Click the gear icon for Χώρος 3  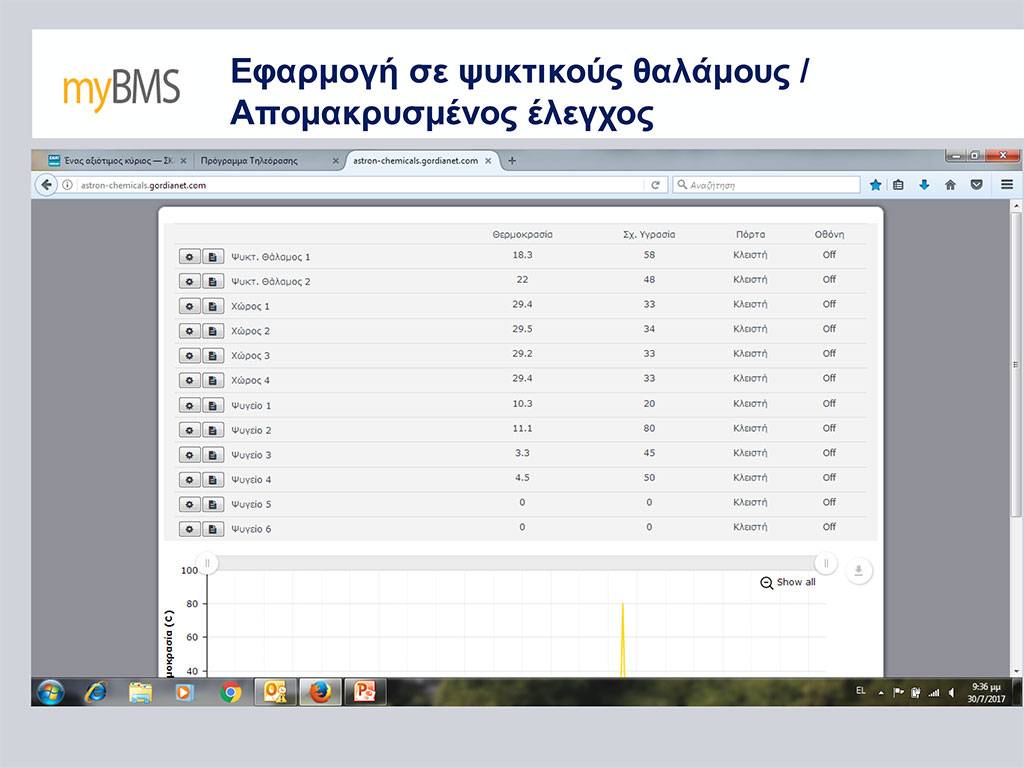click(x=189, y=356)
